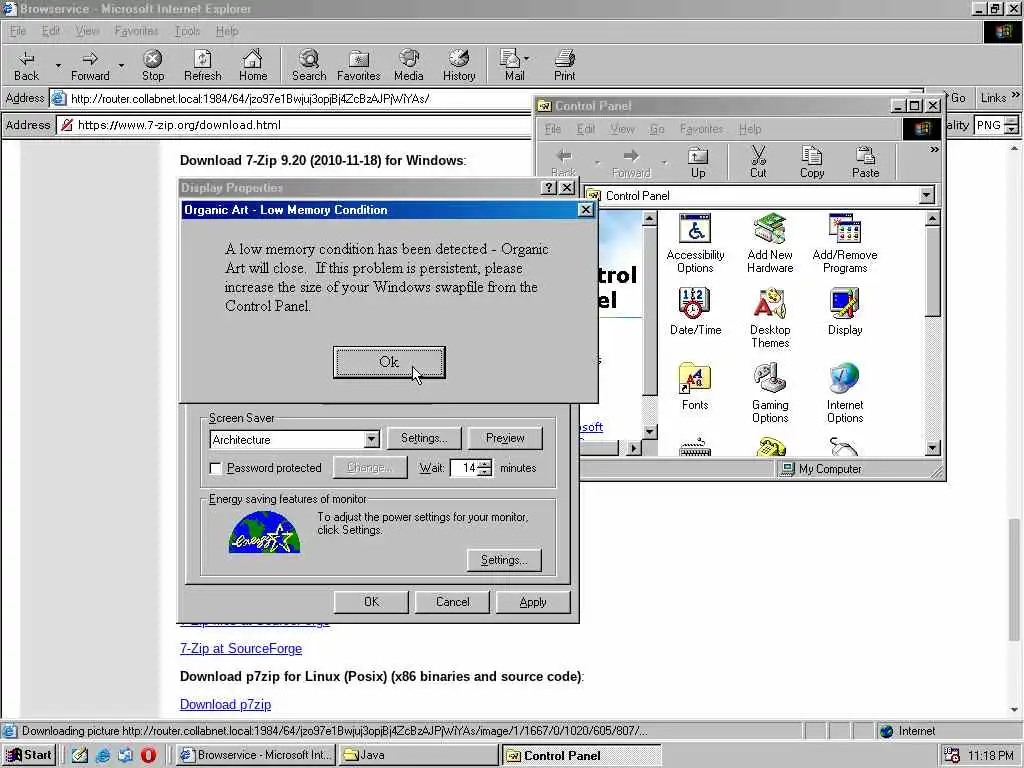Adjust the Wait minutes spinner arrows
1024x768 pixels.
484,468
